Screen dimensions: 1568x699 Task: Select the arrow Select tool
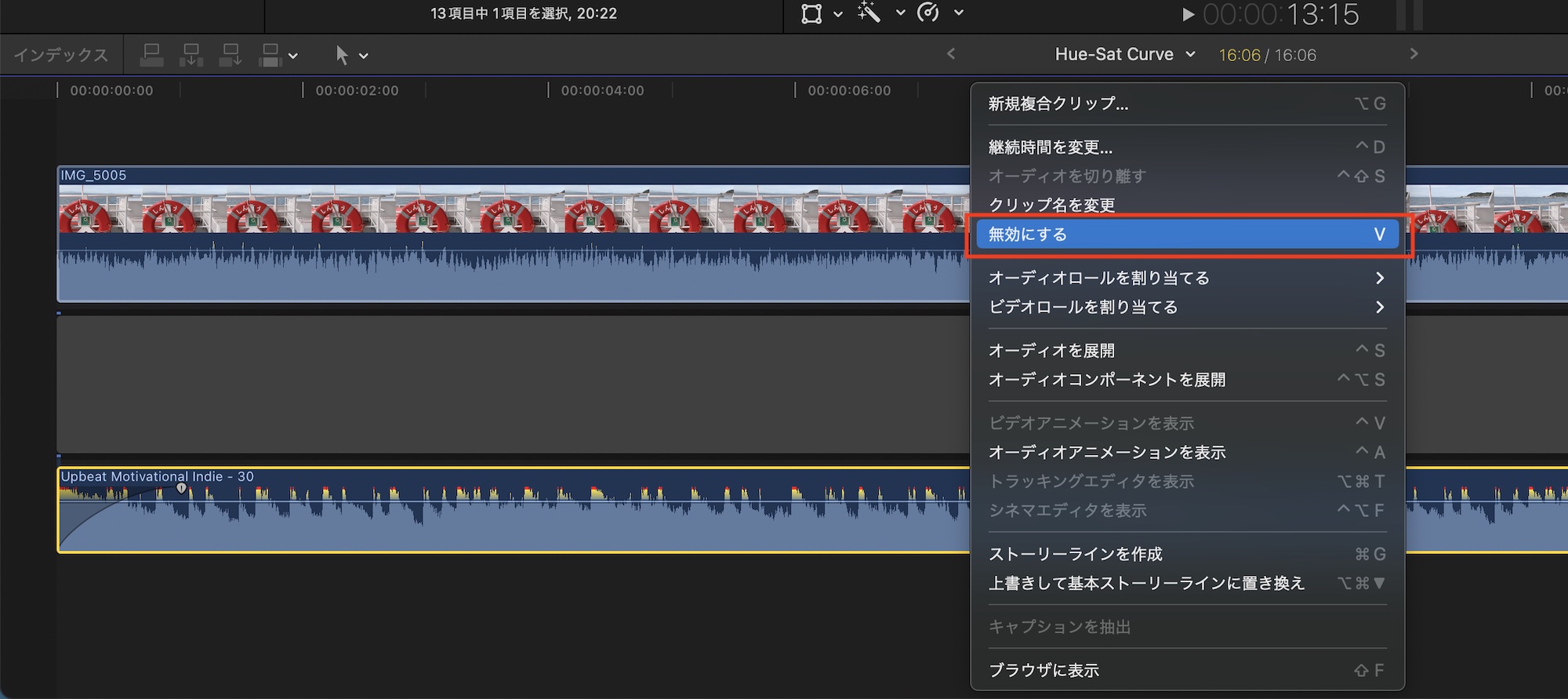[x=342, y=55]
